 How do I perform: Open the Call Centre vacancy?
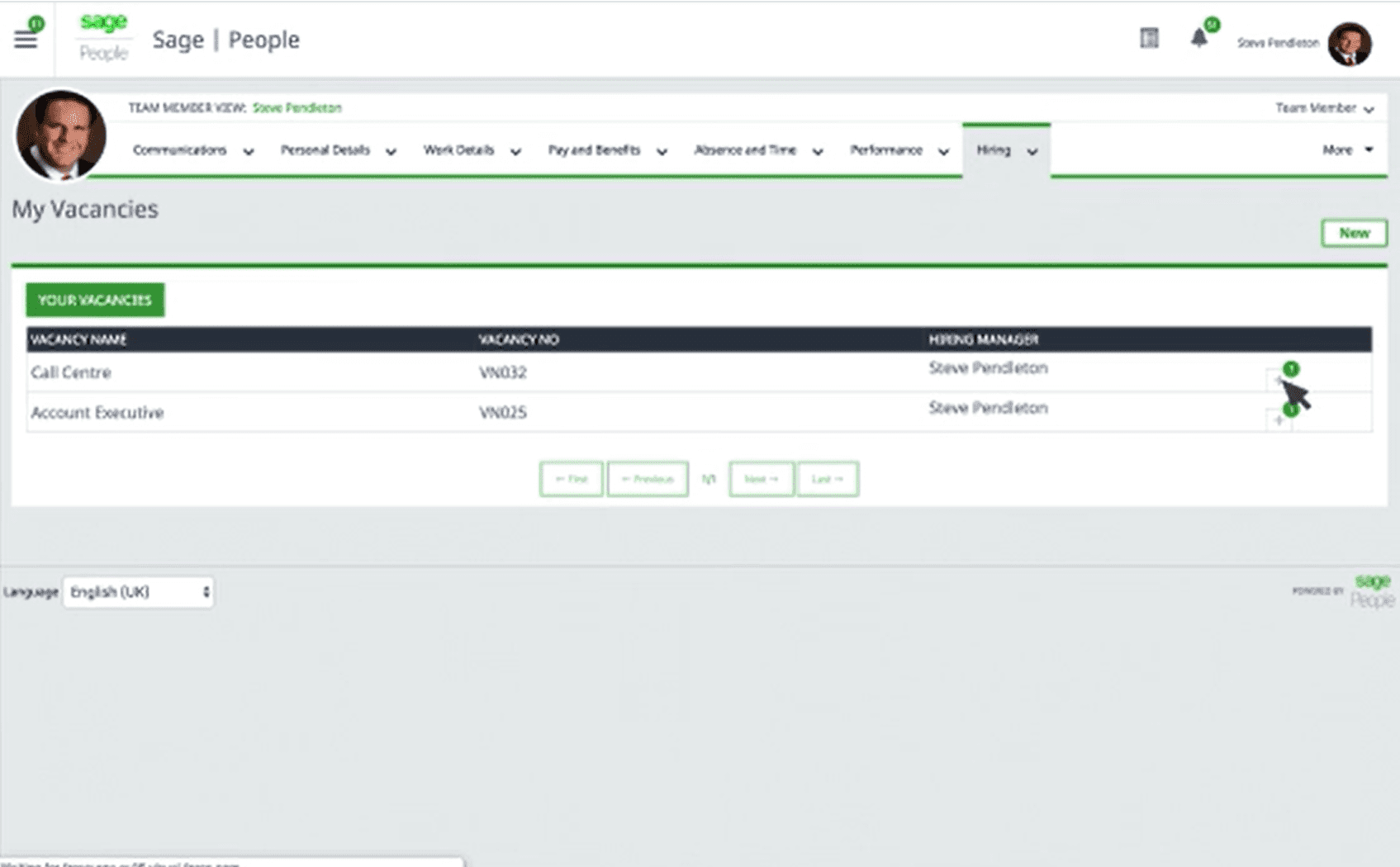coord(71,372)
